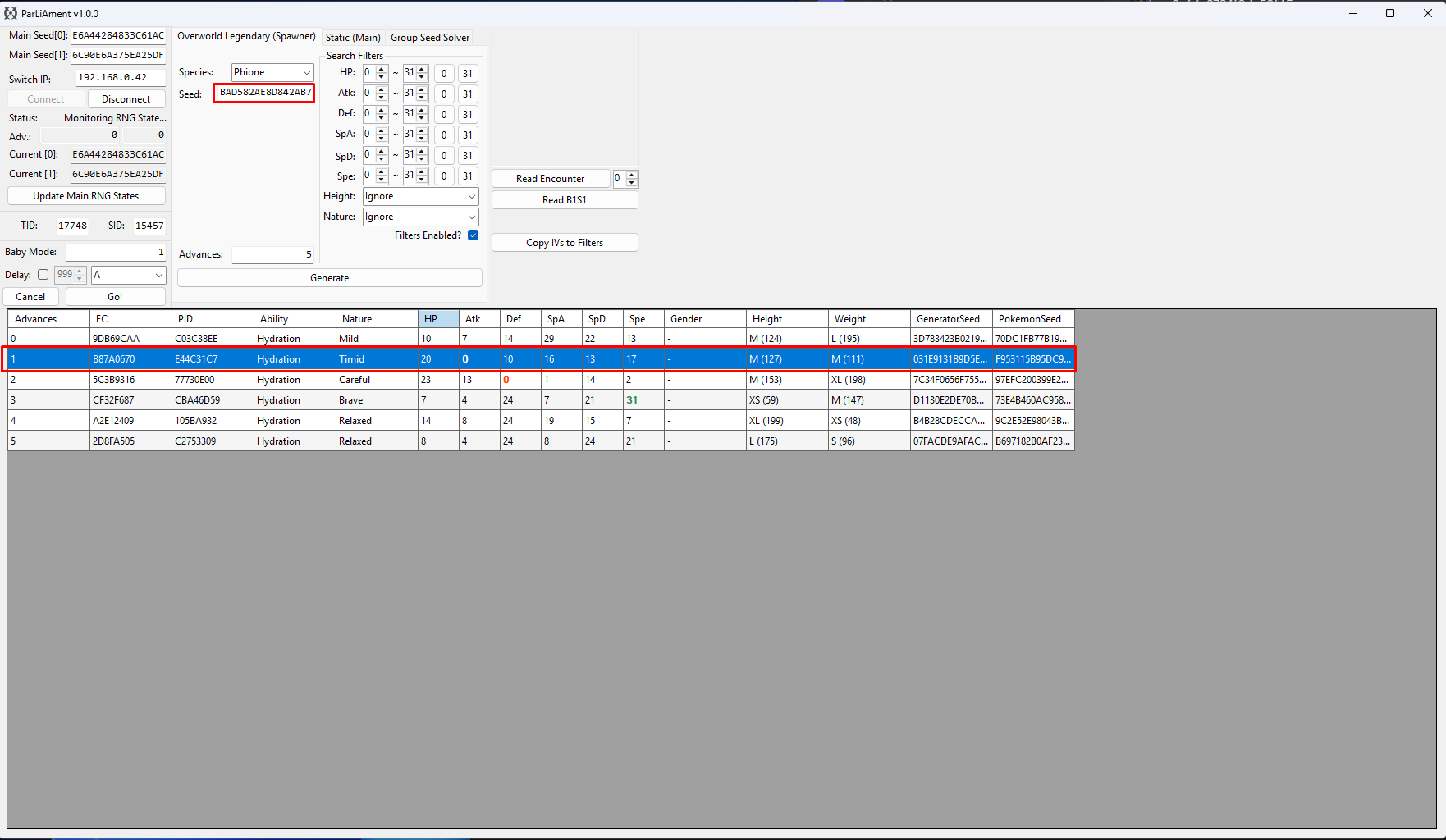Sort by the PokemonSeed column header

[x=1033, y=319]
